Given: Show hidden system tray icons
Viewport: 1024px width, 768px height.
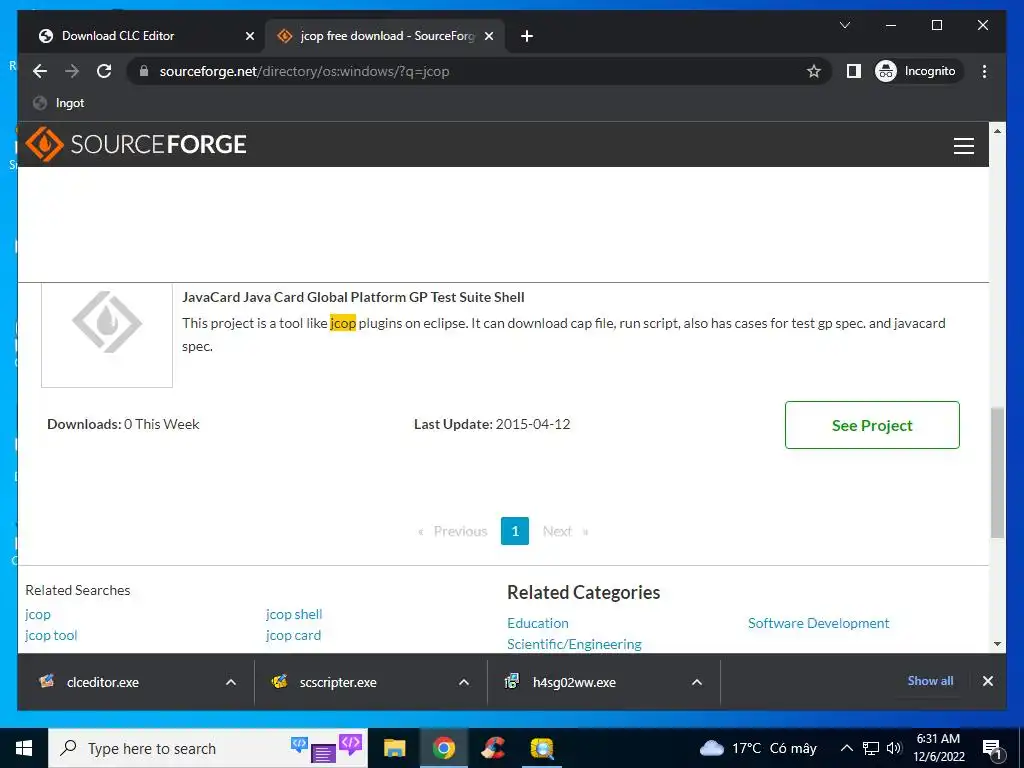Looking at the screenshot, I should (846, 748).
